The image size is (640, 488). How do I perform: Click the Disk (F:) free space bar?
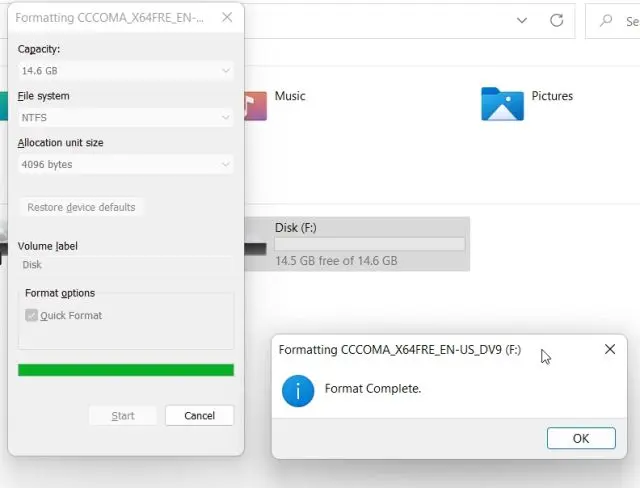[369, 244]
